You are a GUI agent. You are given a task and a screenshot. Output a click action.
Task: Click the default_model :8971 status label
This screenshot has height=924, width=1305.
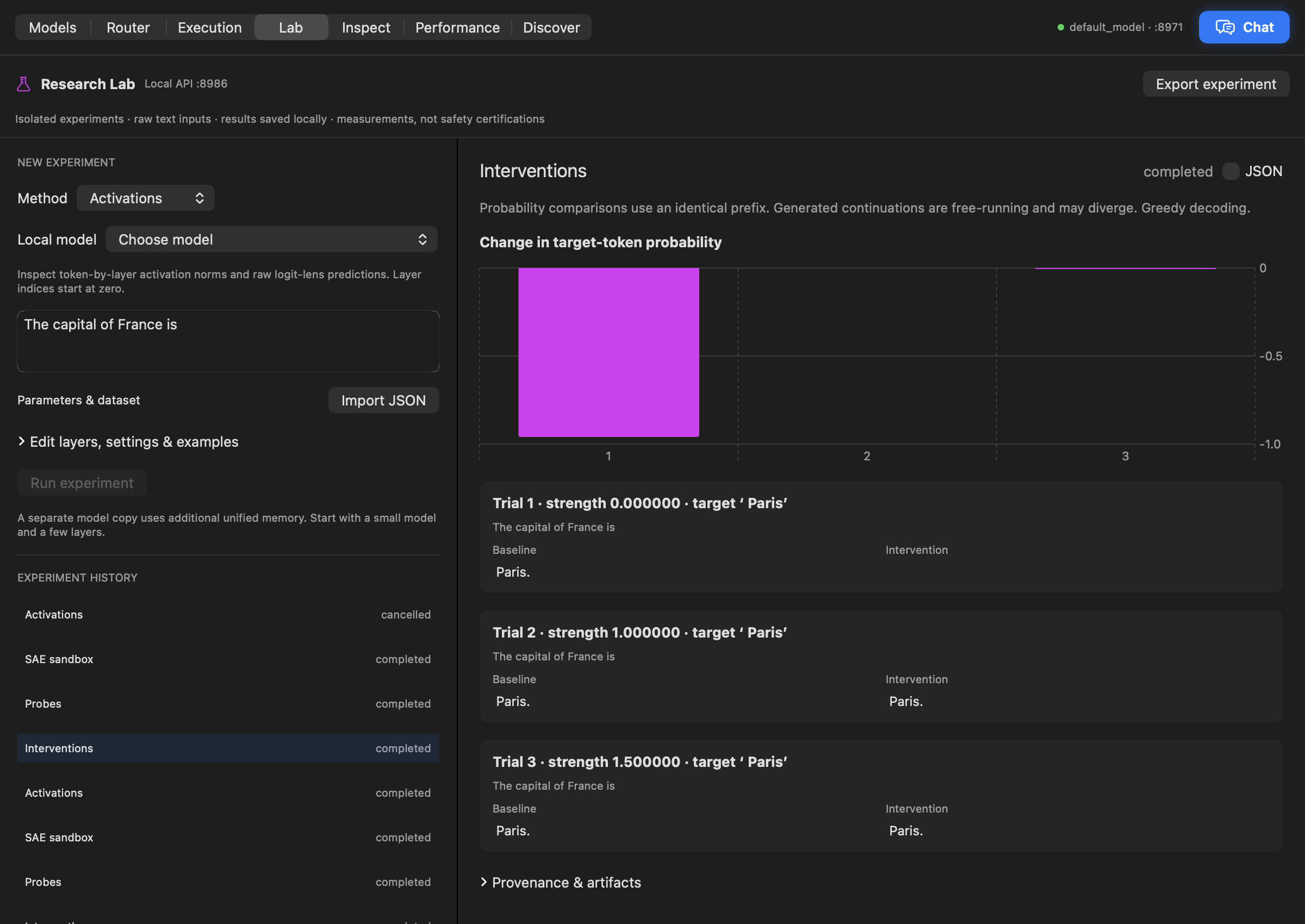[1126, 27]
